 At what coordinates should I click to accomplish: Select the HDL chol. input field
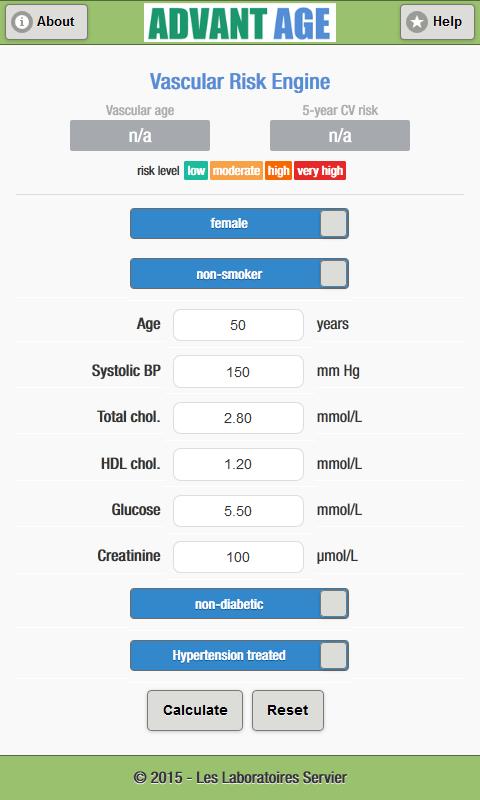click(238, 464)
